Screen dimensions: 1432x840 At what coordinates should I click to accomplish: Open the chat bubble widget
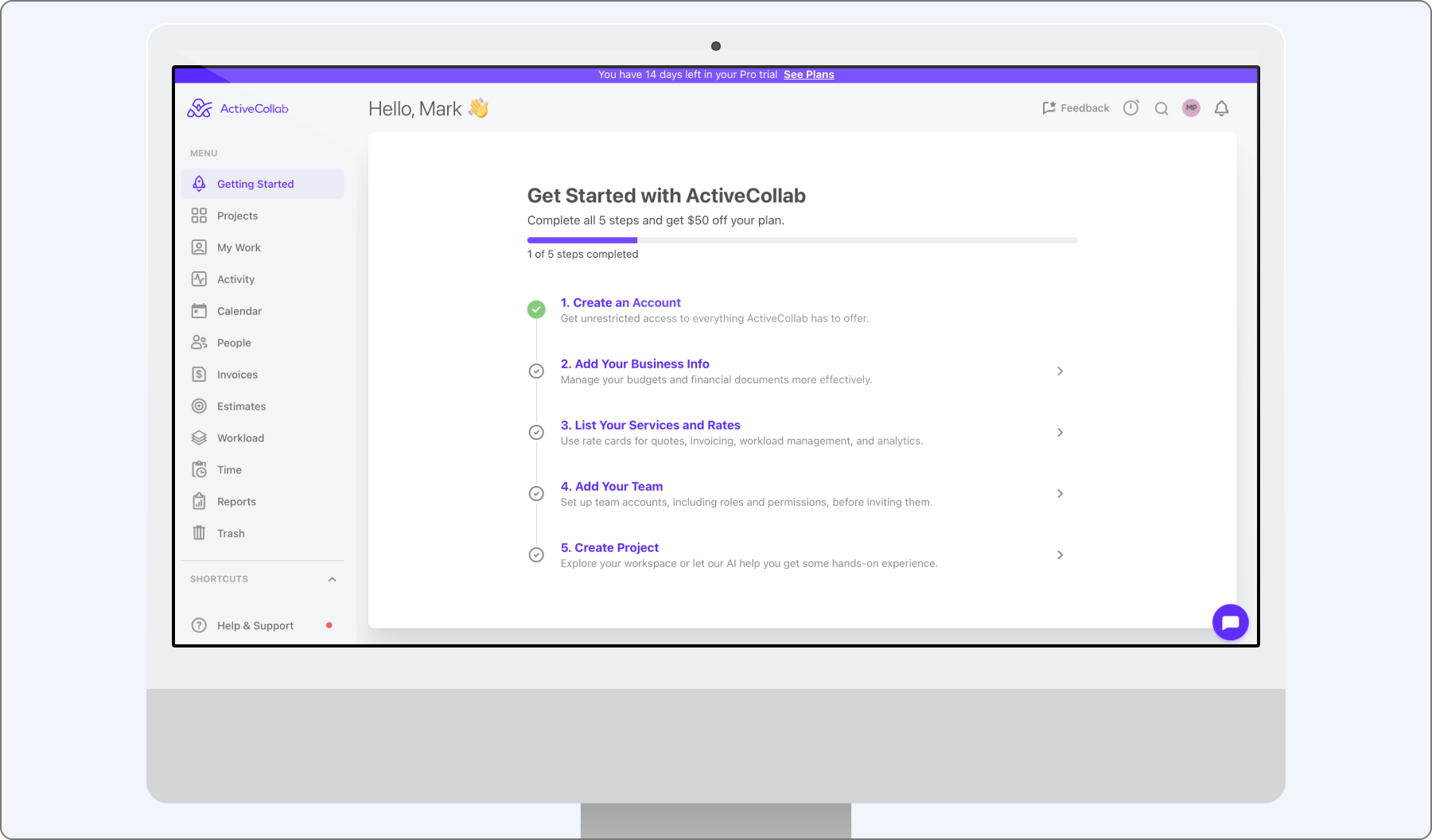[x=1231, y=622]
